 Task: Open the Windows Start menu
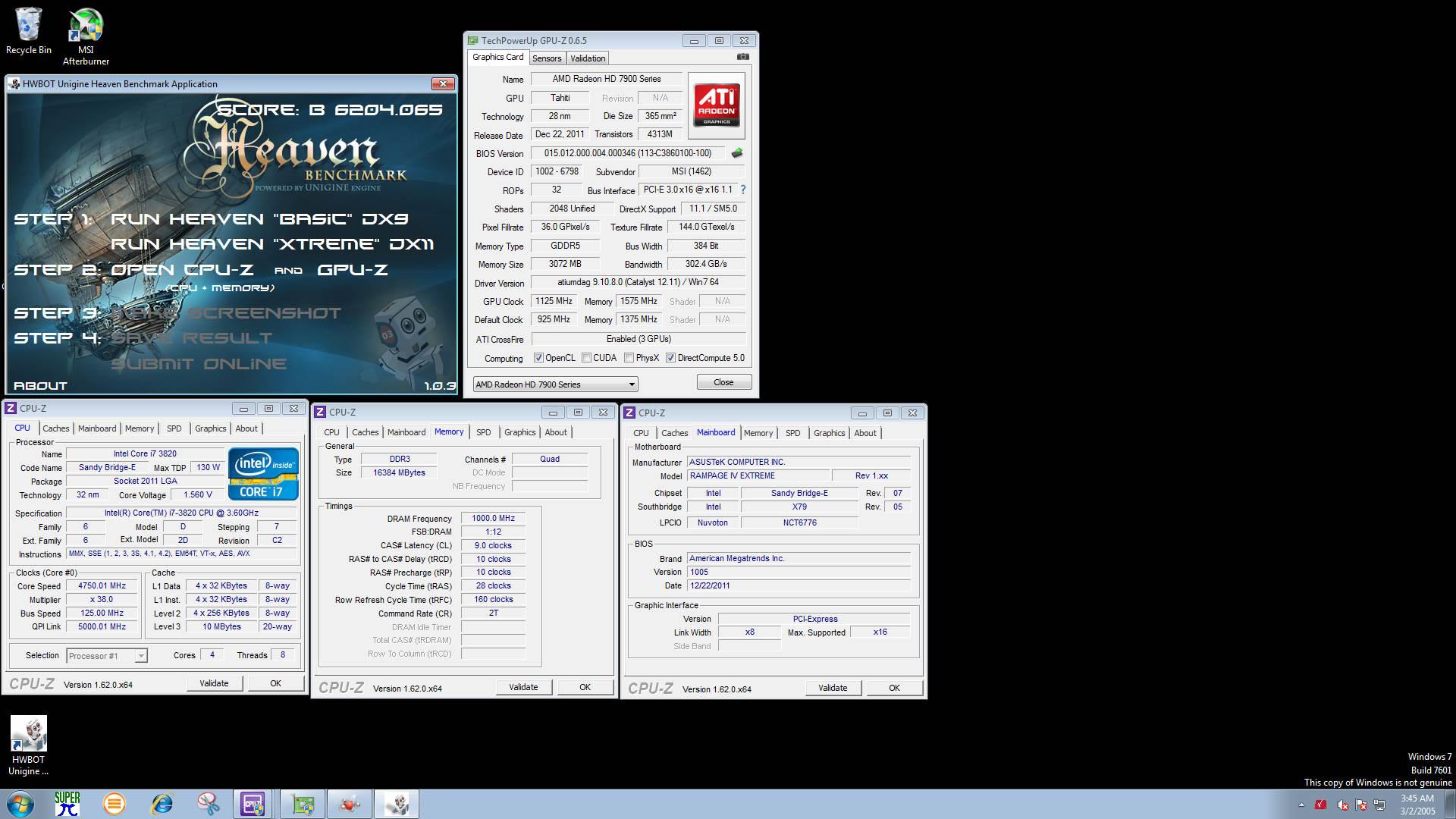click(x=20, y=804)
